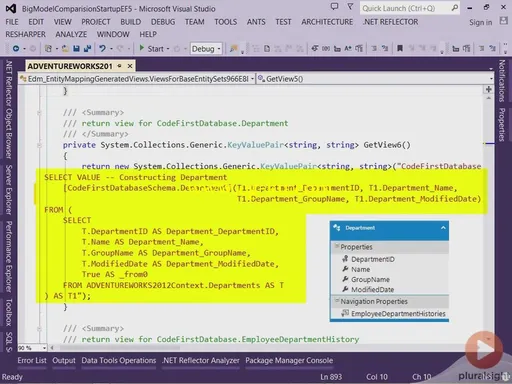Image resolution: width=512 pixels, height=384 pixels.
Task: Collapse the Properties section in Department diagram
Action: (337, 246)
